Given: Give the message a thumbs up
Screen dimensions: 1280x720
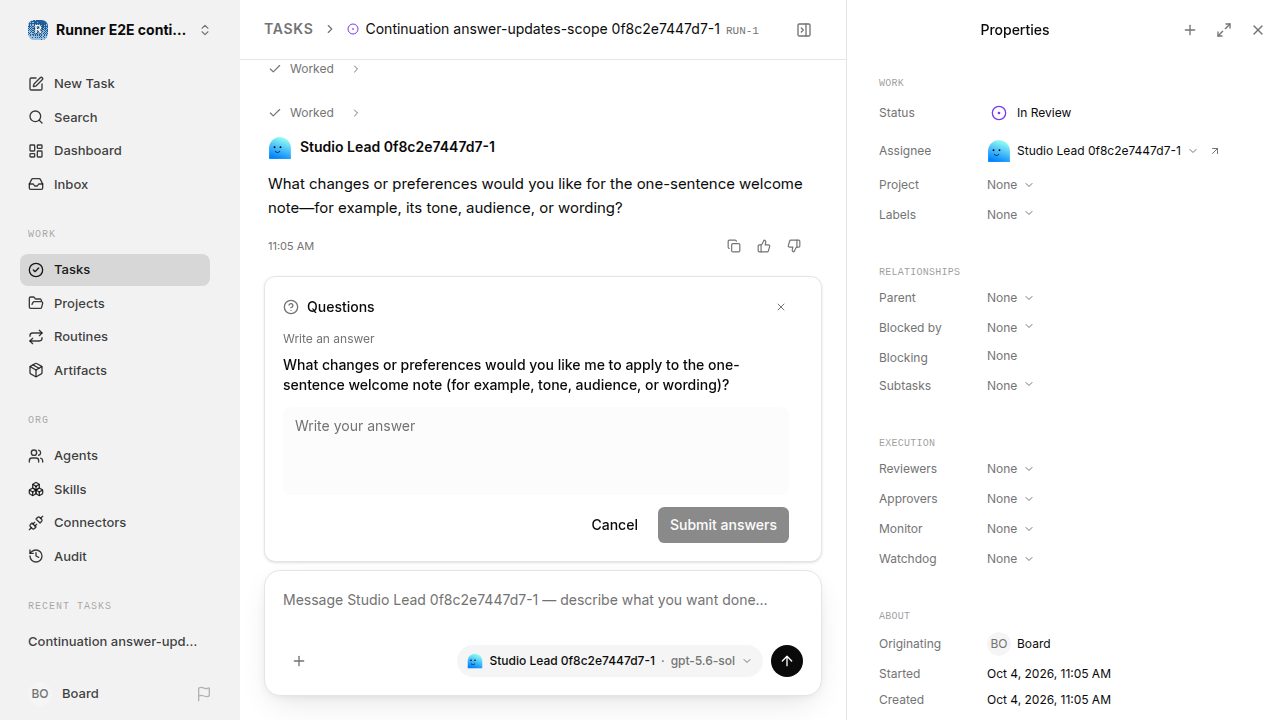Looking at the screenshot, I should click(764, 246).
